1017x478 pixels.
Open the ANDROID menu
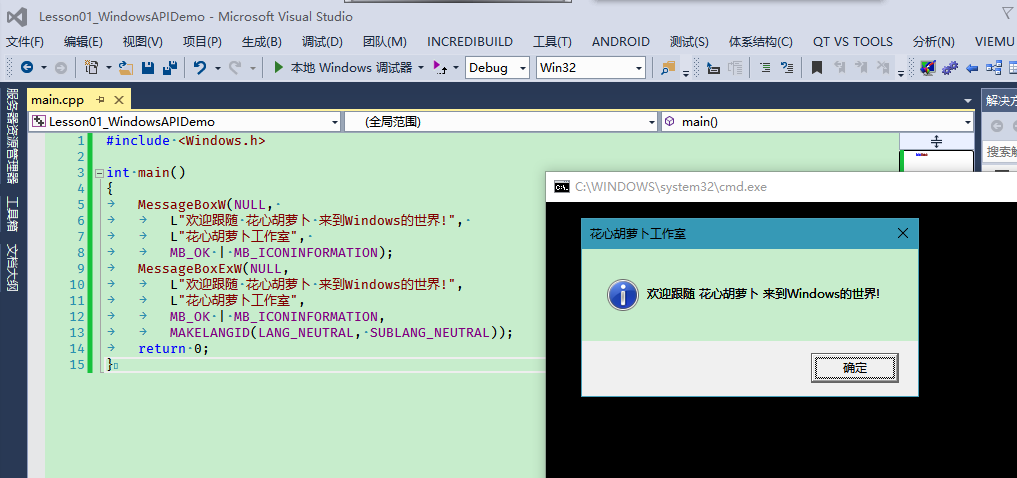pos(621,42)
